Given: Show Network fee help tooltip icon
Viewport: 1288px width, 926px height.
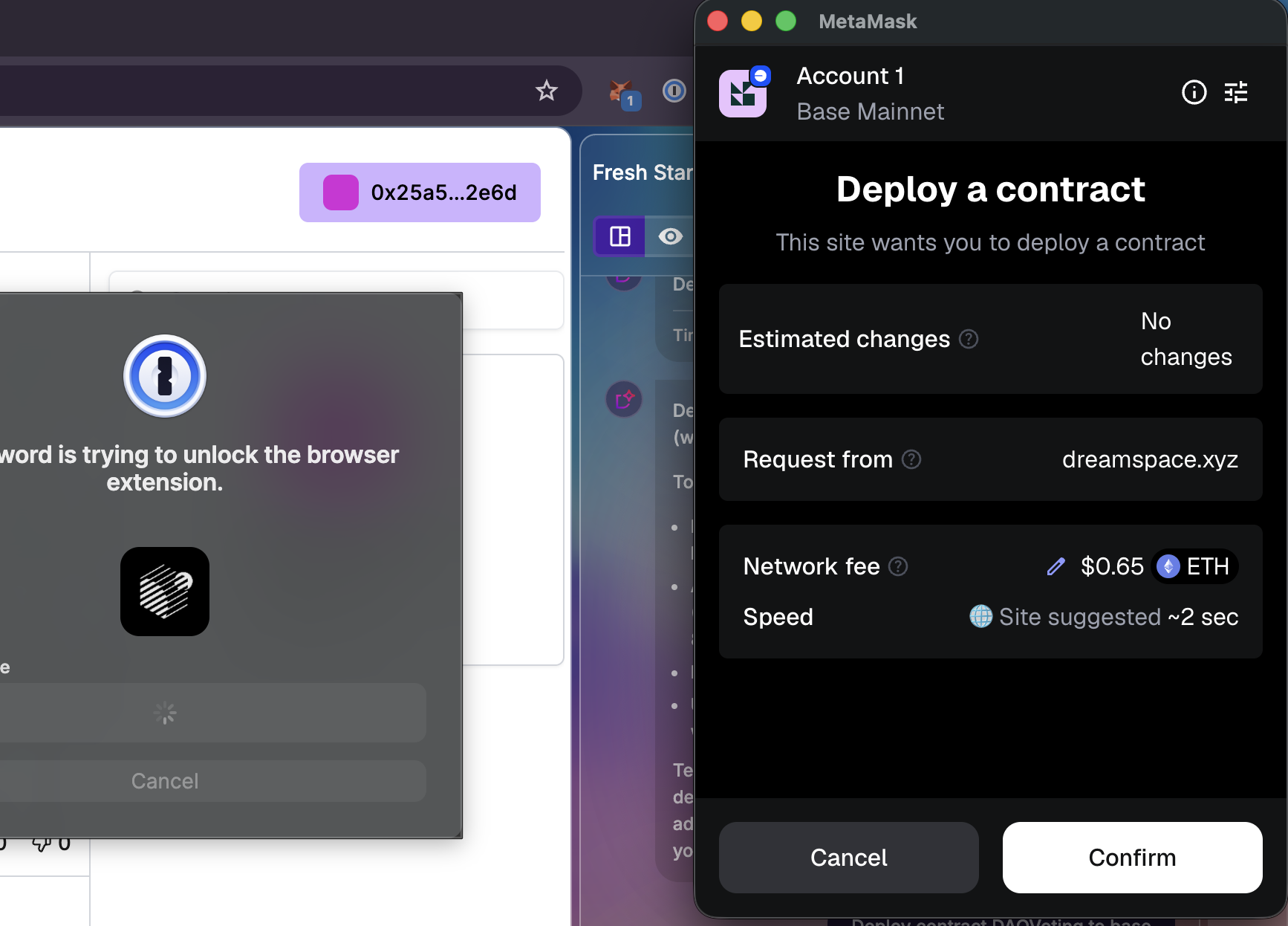Looking at the screenshot, I should click(x=898, y=566).
